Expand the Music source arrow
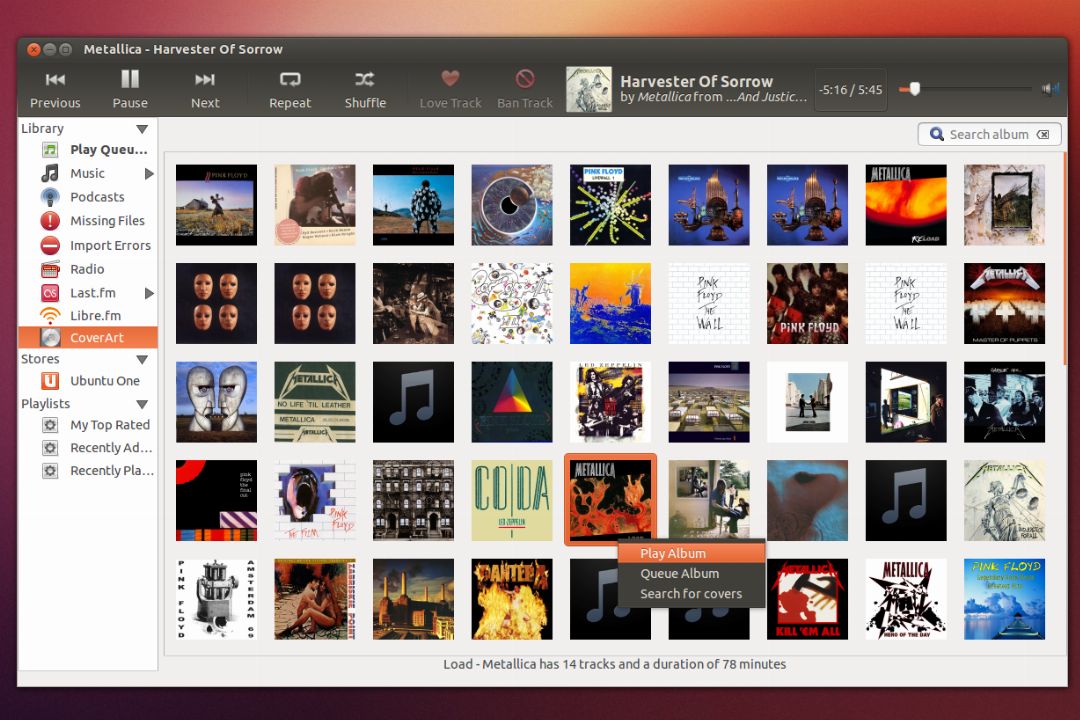This screenshot has width=1080, height=720. [149, 174]
